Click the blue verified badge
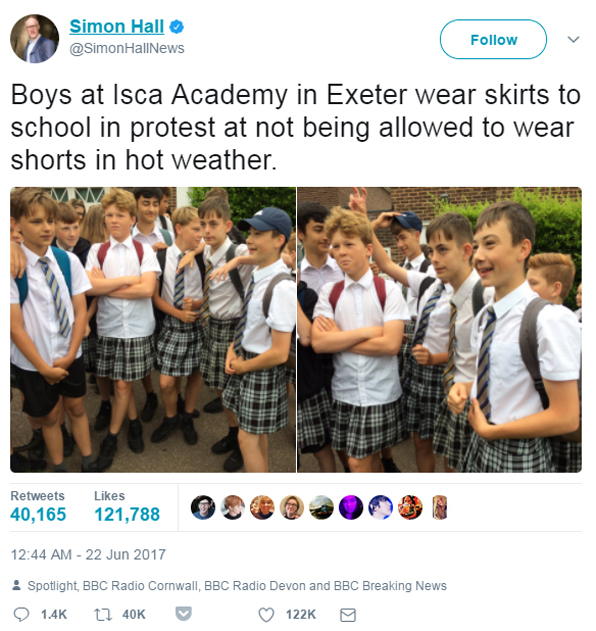 pyautogui.click(x=176, y=27)
